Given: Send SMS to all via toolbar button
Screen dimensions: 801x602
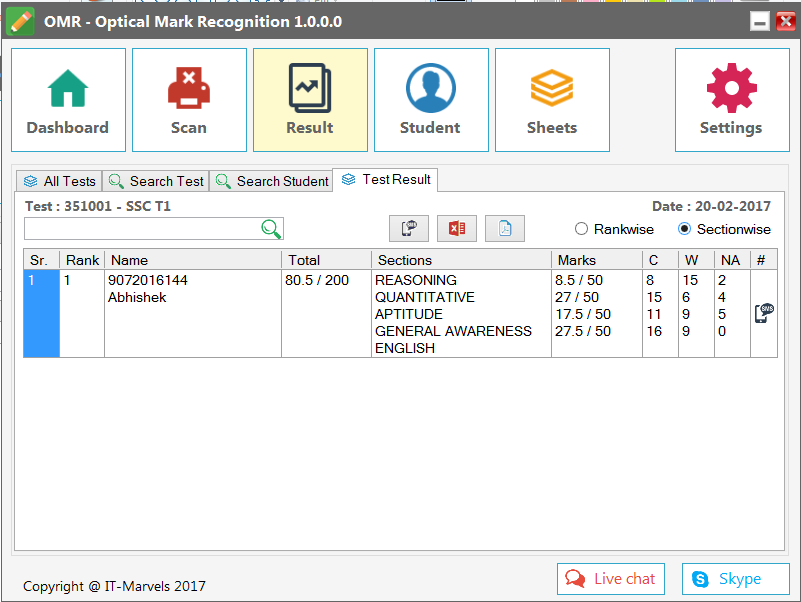Looking at the screenshot, I should pos(409,228).
